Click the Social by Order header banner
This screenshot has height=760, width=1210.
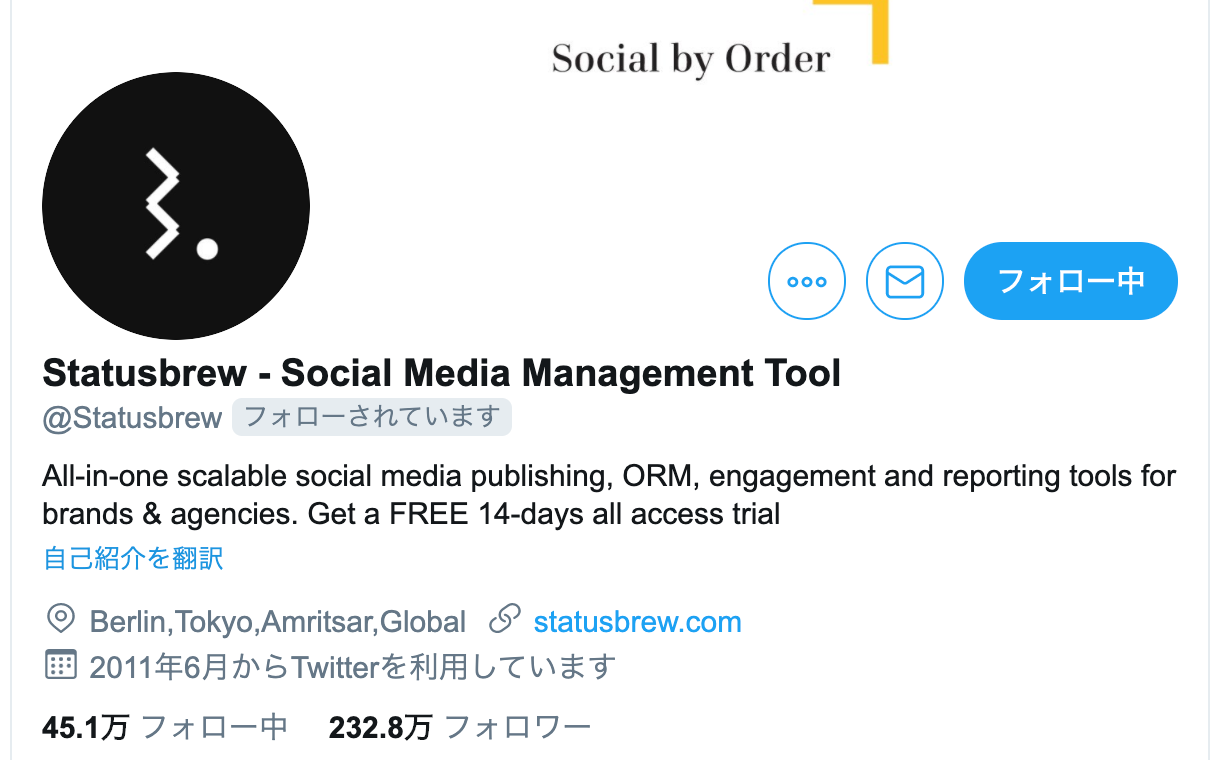(691, 59)
